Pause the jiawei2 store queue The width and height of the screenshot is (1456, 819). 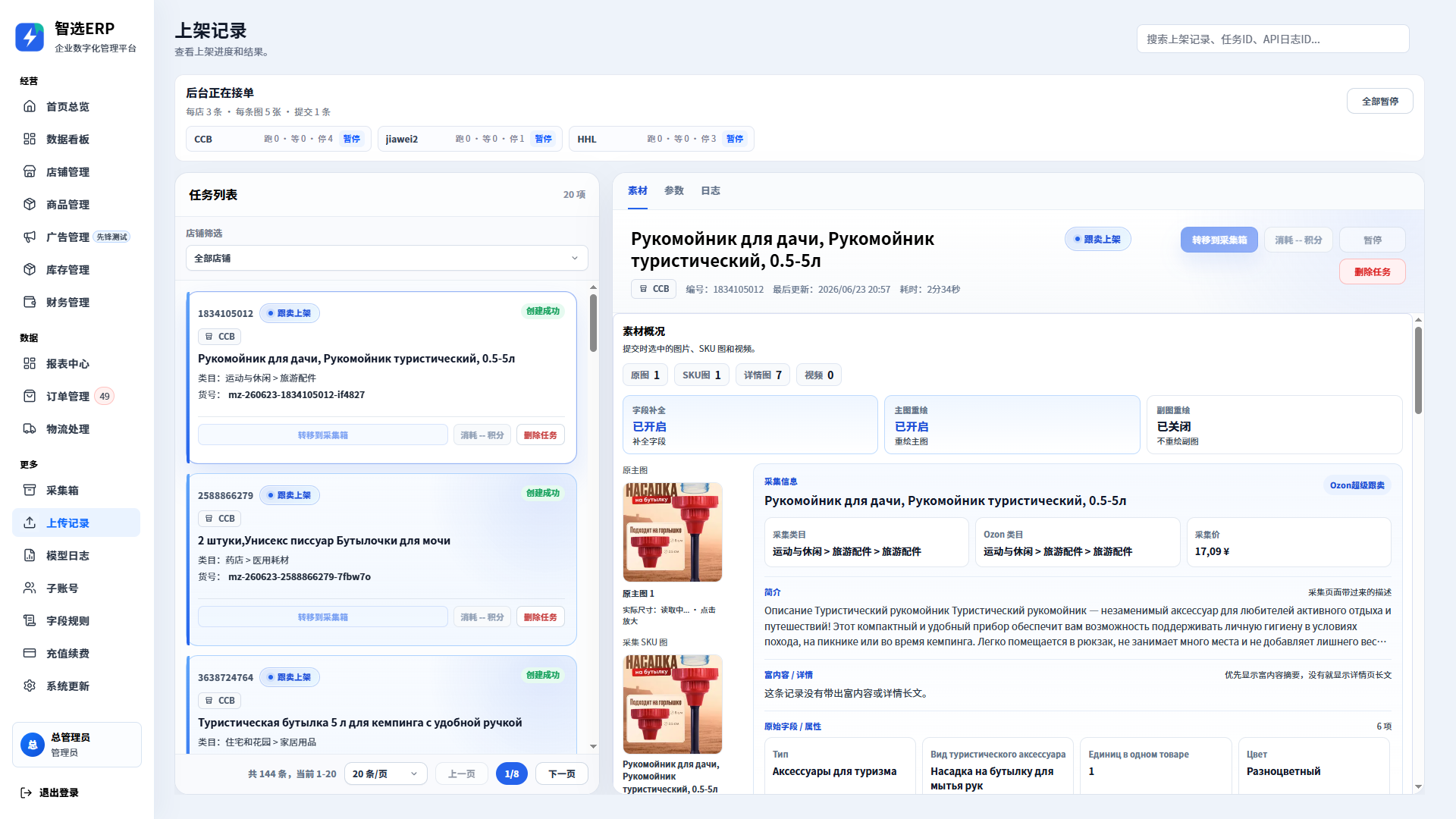[543, 139]
